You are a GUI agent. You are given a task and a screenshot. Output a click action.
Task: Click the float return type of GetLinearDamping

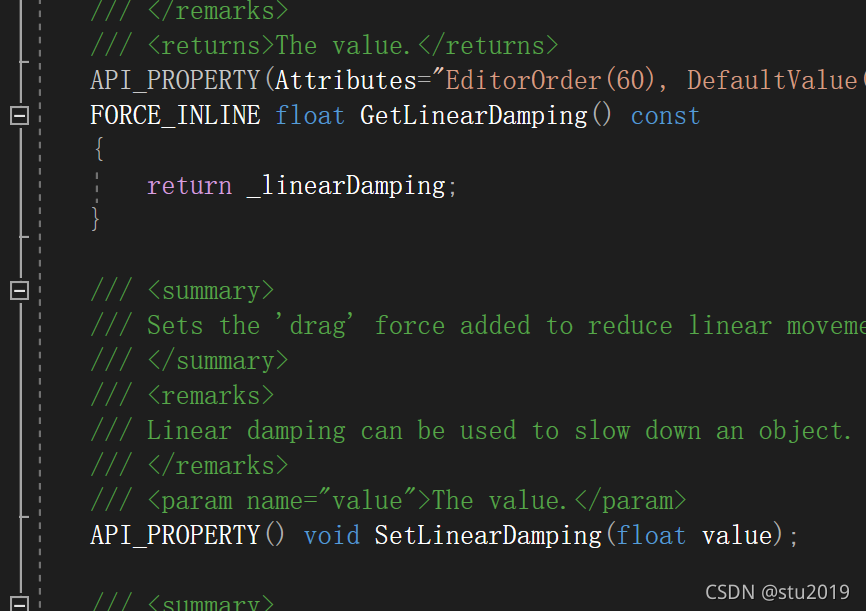pos(309,116)
